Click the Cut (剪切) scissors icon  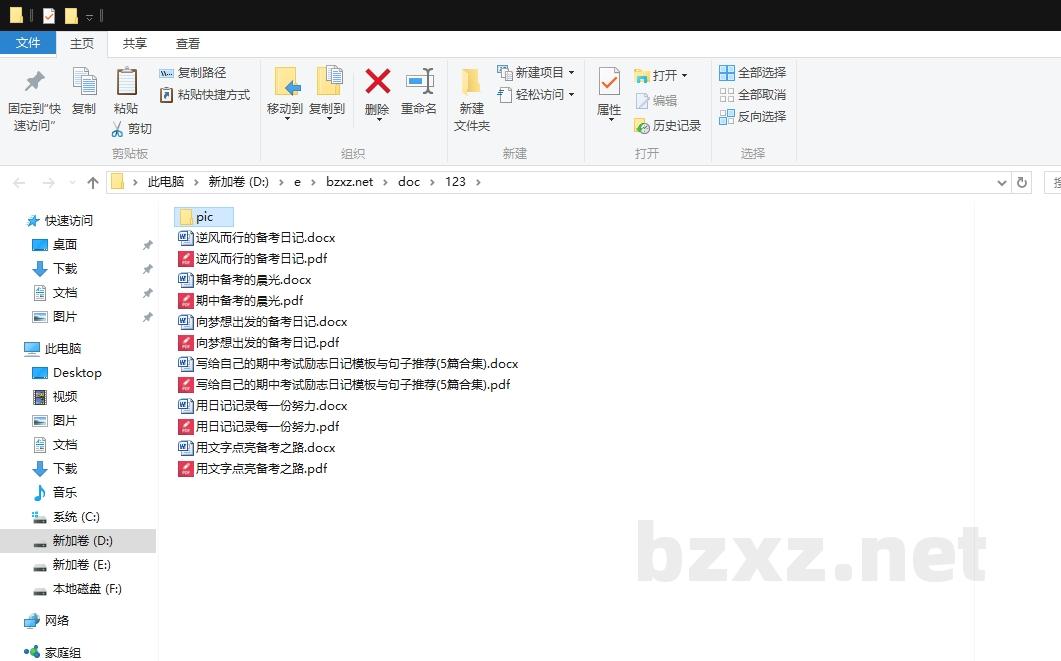click(x=117, y=129)
